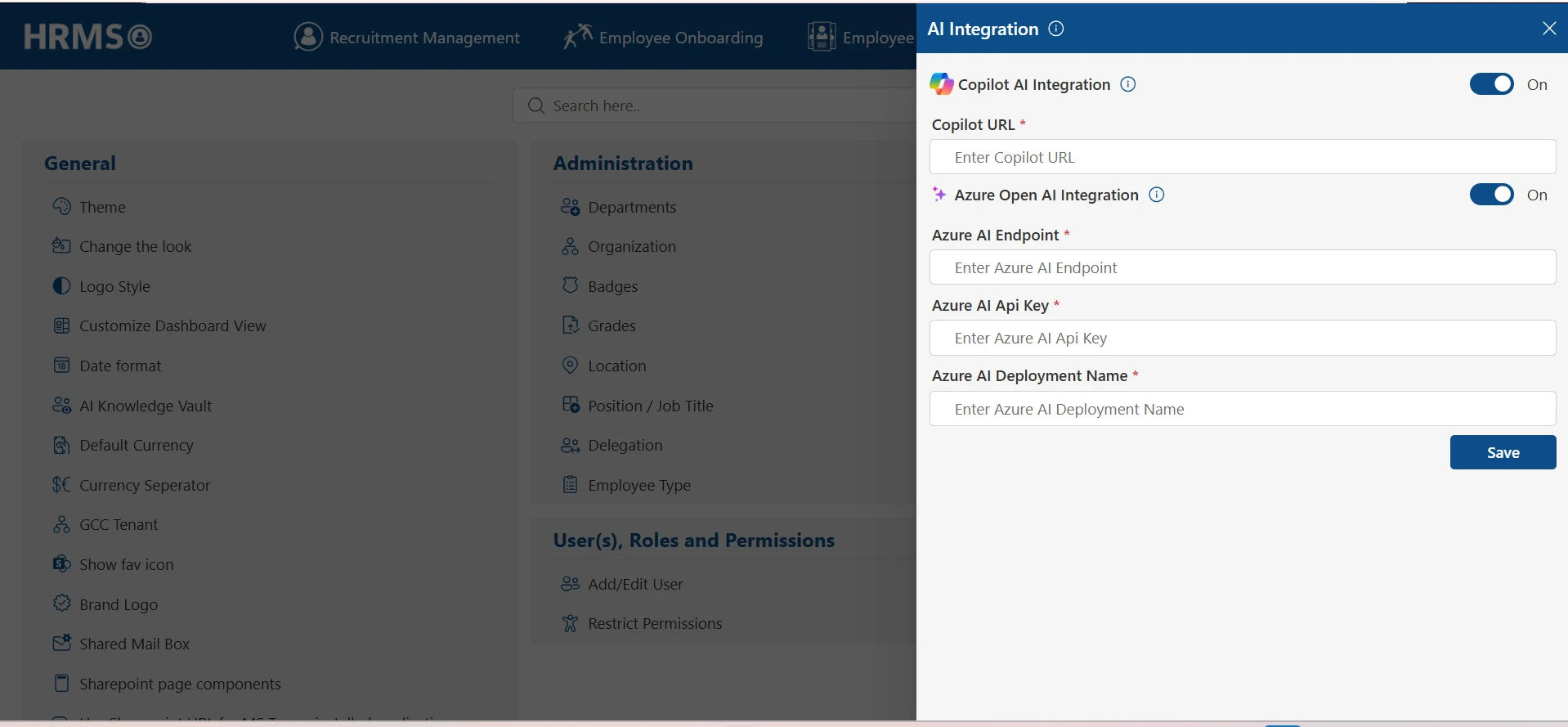The width and height of the screenshot is (1568, 727).
Task: Click the Location pin icon
Action: coord(570,365)
